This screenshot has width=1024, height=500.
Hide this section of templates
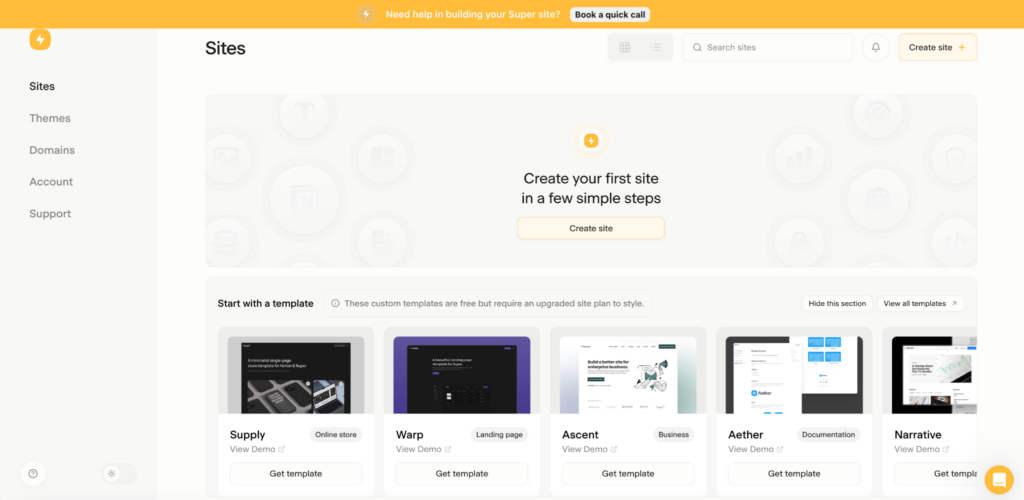pyautogui.click(x=835, y=303)
